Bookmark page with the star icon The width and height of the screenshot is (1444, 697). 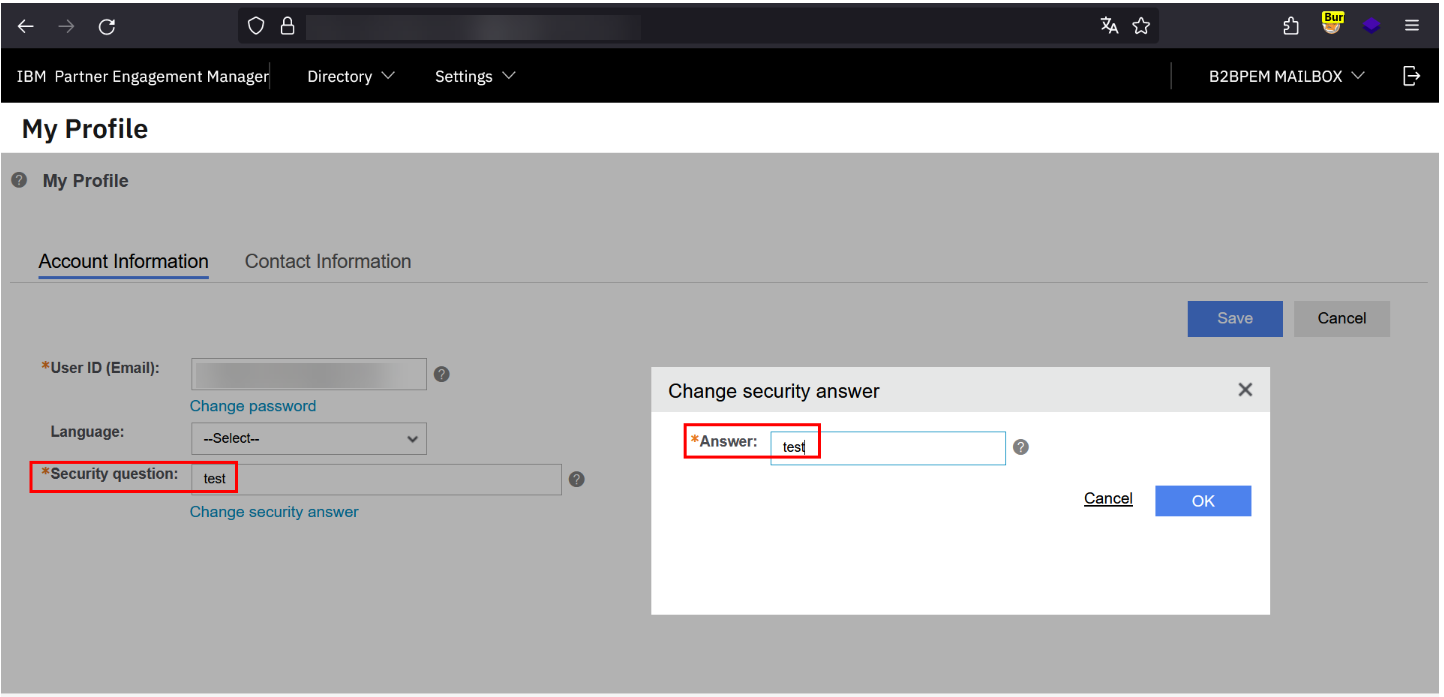tap(1141, 26)
